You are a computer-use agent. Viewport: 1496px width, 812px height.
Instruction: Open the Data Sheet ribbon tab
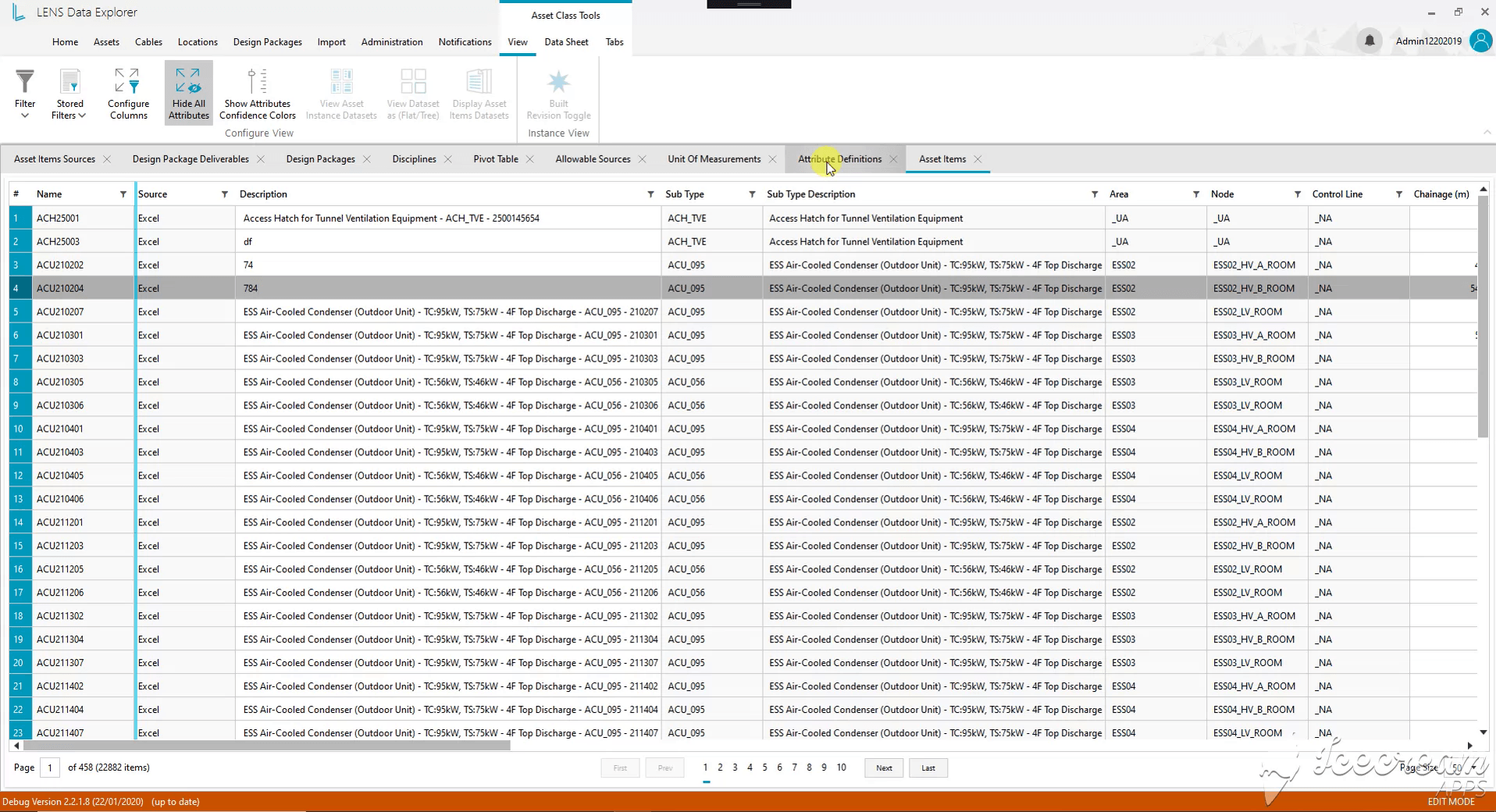(x=566, y=42)
